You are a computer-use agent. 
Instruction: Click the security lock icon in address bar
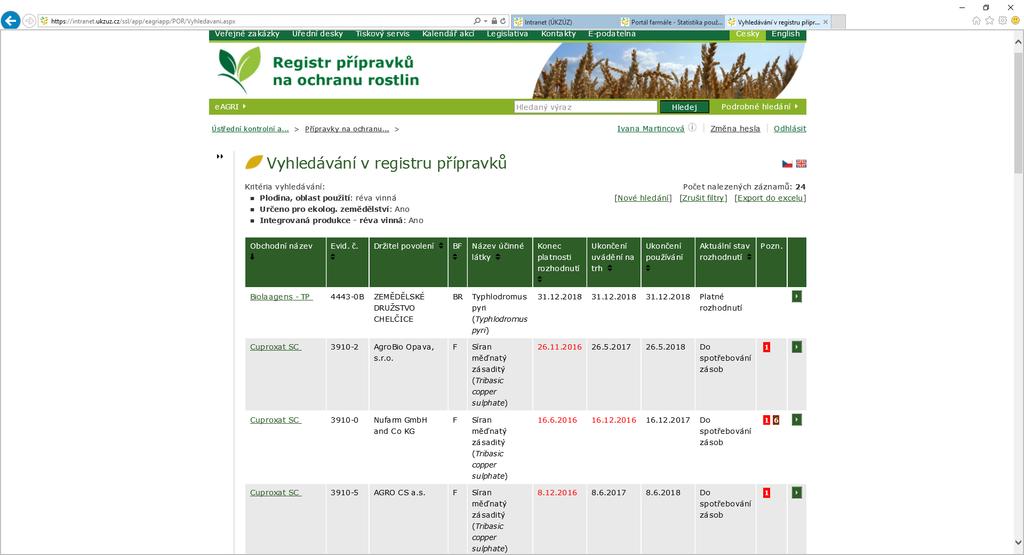494,21
